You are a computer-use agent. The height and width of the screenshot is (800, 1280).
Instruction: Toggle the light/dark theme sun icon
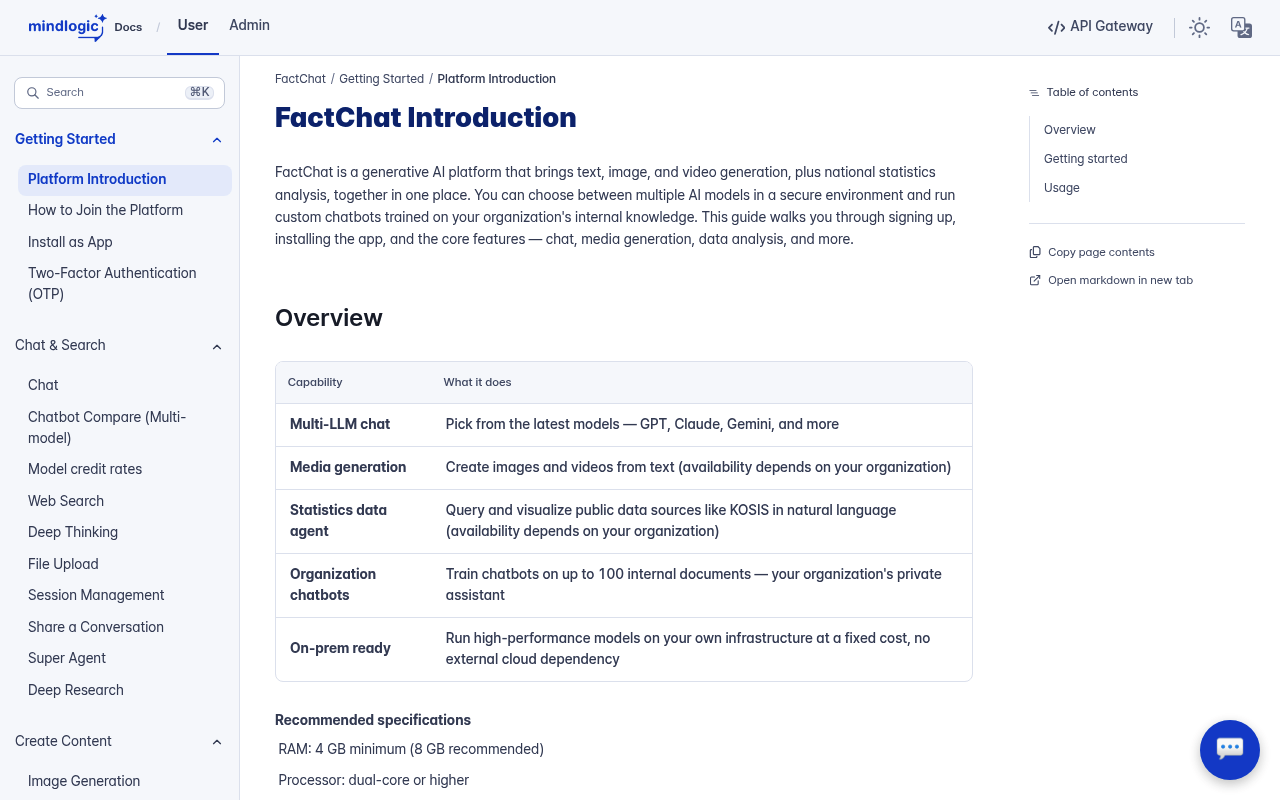pyautogui.click(x=1199, y=28)
